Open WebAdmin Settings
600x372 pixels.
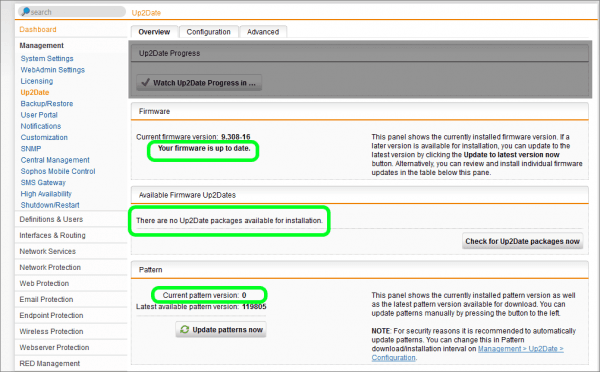pyautogui.click(x=53, y=70)
